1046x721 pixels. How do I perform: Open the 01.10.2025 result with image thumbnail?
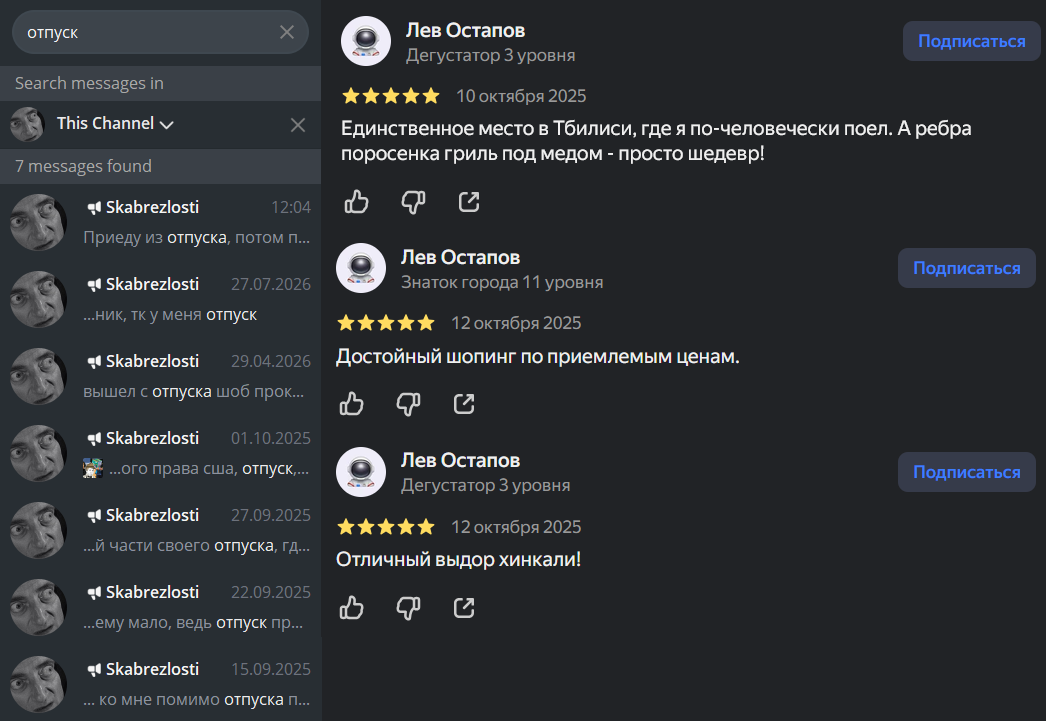[160, 453]
